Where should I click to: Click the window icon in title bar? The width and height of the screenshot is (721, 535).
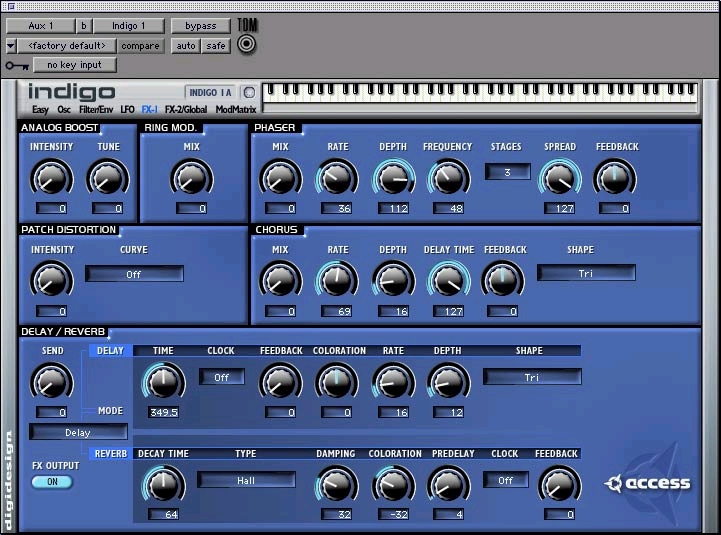[11, 6]
